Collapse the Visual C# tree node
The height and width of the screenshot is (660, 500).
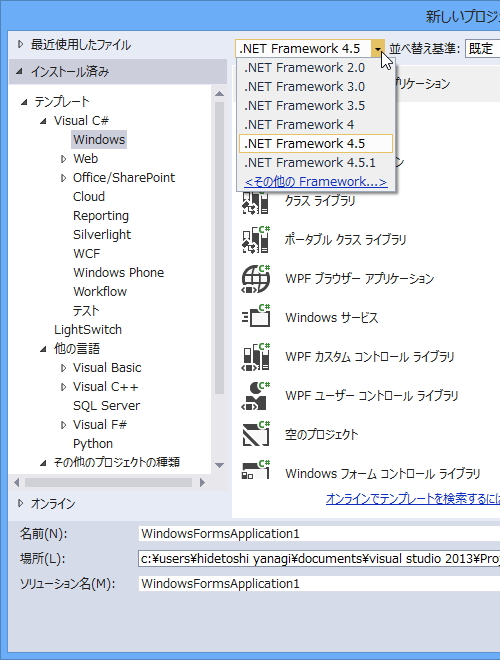coord(43,121)
